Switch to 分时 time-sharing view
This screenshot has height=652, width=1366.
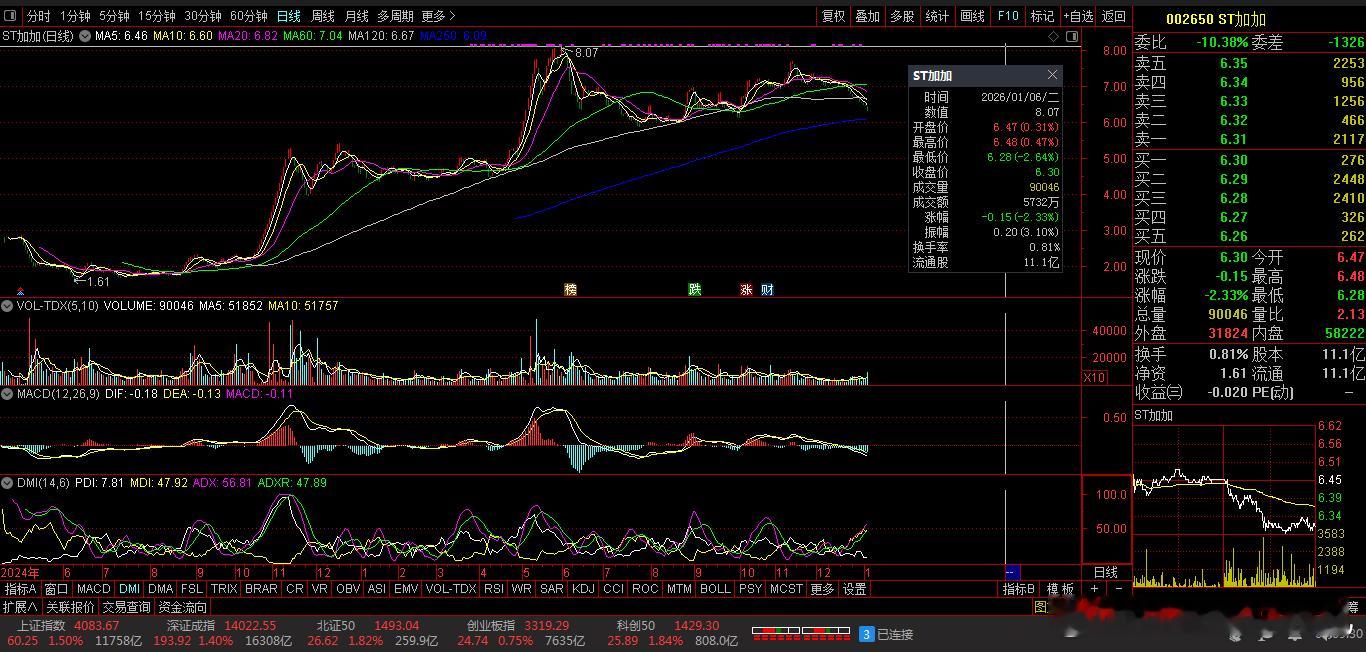[x=38, y=16]
